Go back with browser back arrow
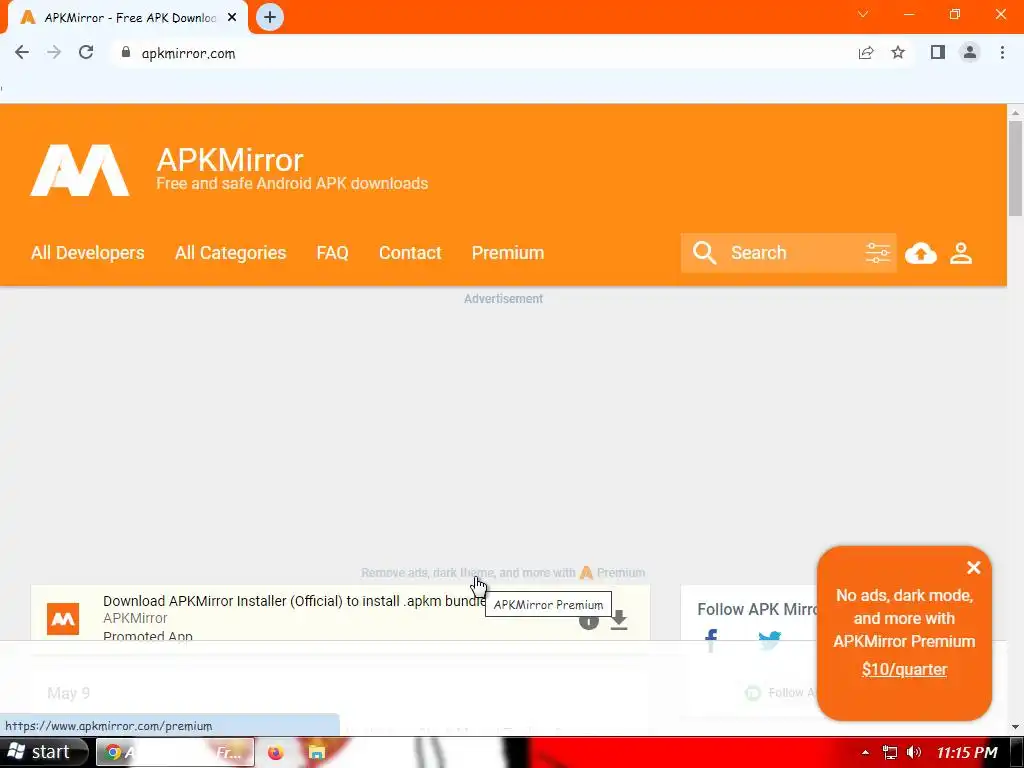This screenshot has width=1024, height=768. pyautogui.click(x=22, y=52)
